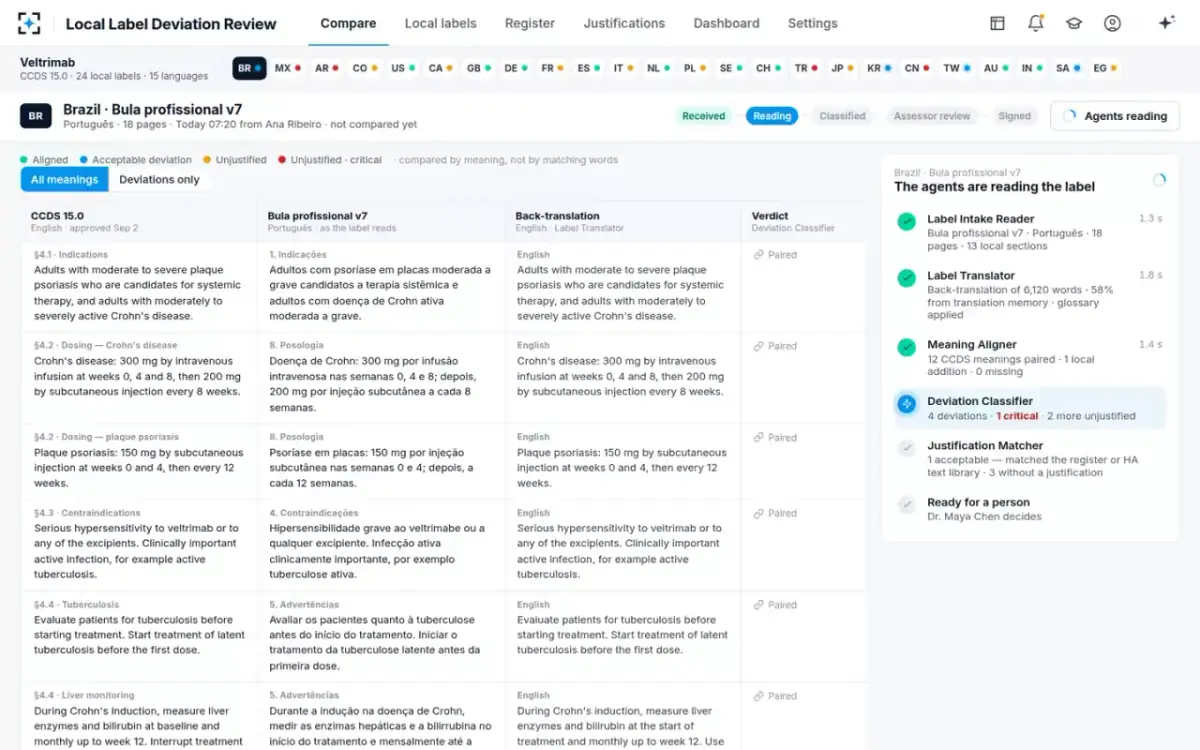This screenshot has width=1200, height=750.
Task: Click the Reading progress stage
Action: 772,116
